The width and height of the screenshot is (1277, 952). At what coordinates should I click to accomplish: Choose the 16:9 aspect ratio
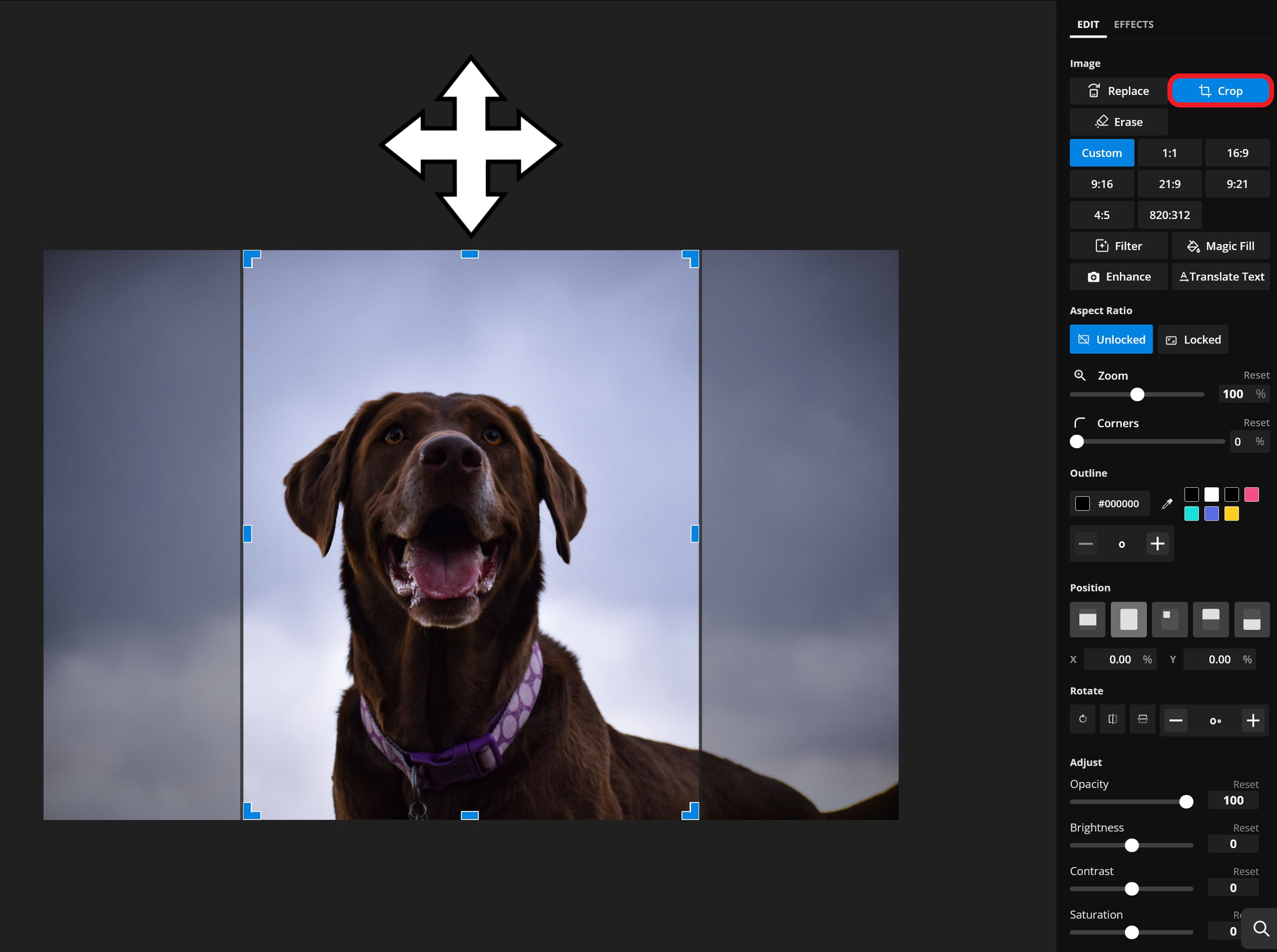pos(1237,153)
